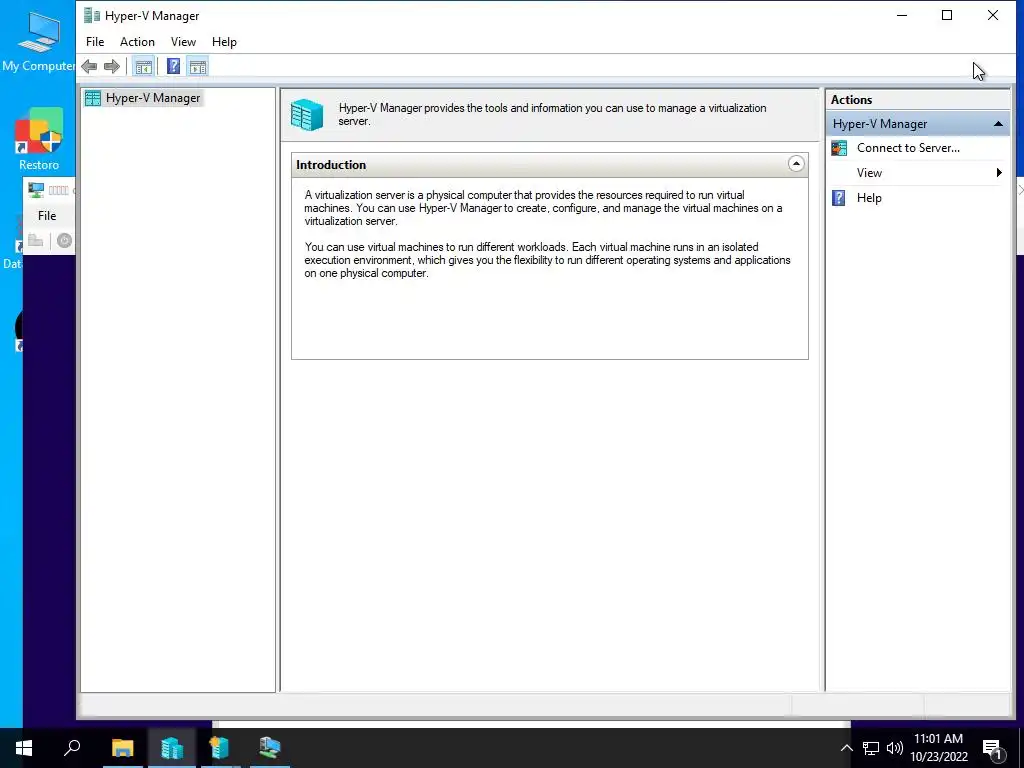Click the Hyper-V Manager title bar icon
This screenshot has width=1024, height=768.
pyautogui.click(x=92, y=16)
